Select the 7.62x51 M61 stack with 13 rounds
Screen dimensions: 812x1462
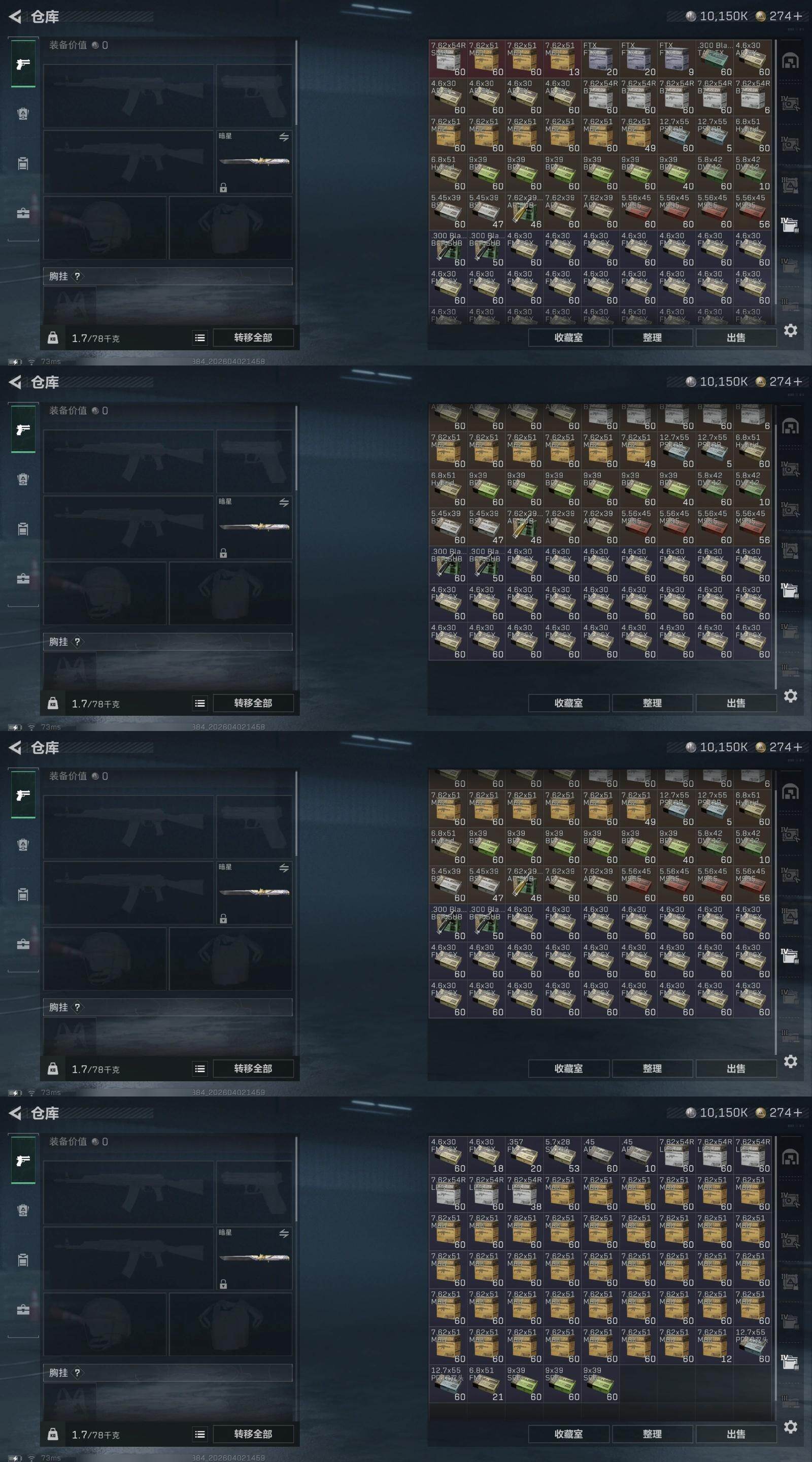[562, 58]
